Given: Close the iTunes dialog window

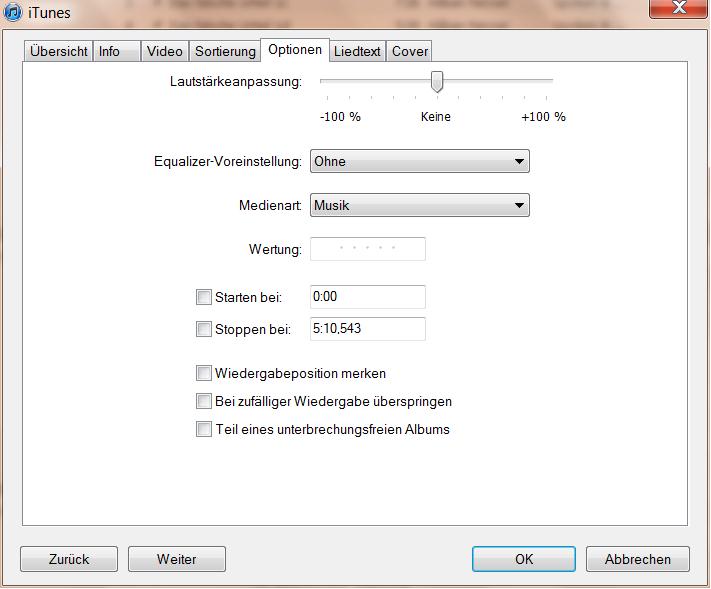Looking at the screenshot, I should 678,8.
